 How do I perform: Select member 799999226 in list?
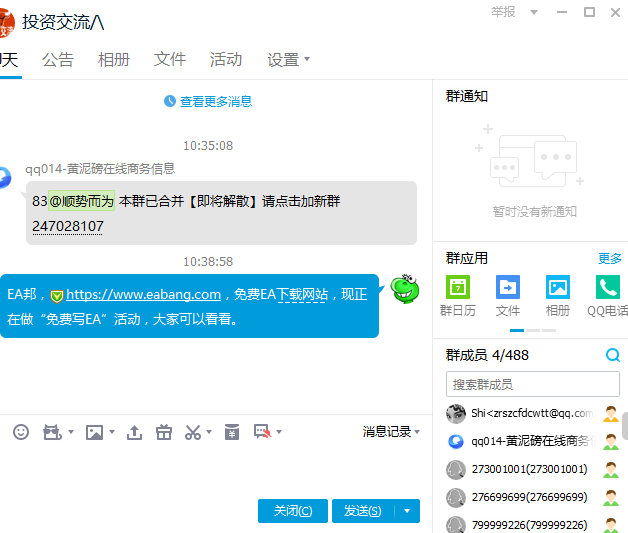click(533, 524)
